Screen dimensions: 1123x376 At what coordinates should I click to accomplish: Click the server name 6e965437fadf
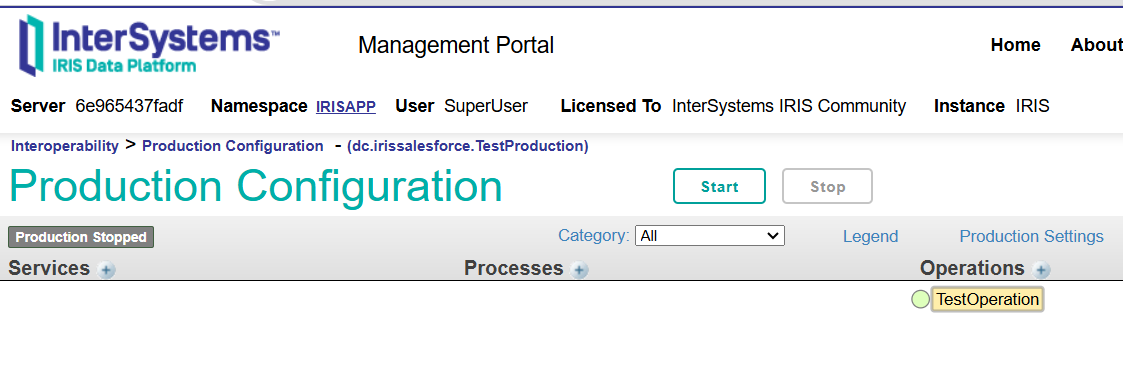(129, 107)
